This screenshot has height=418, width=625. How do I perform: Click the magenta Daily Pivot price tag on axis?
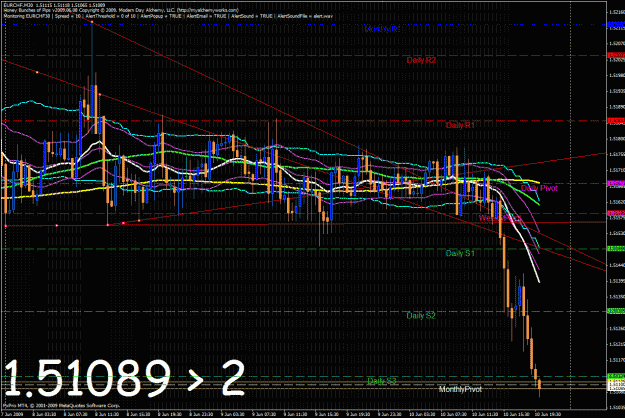616,183
